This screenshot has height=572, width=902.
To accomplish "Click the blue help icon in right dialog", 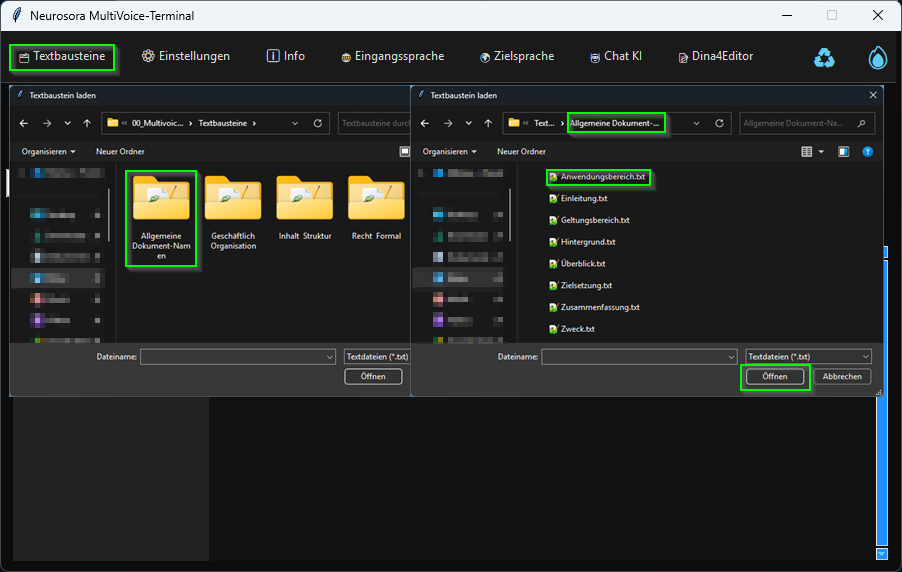I will tap(867, 151).
